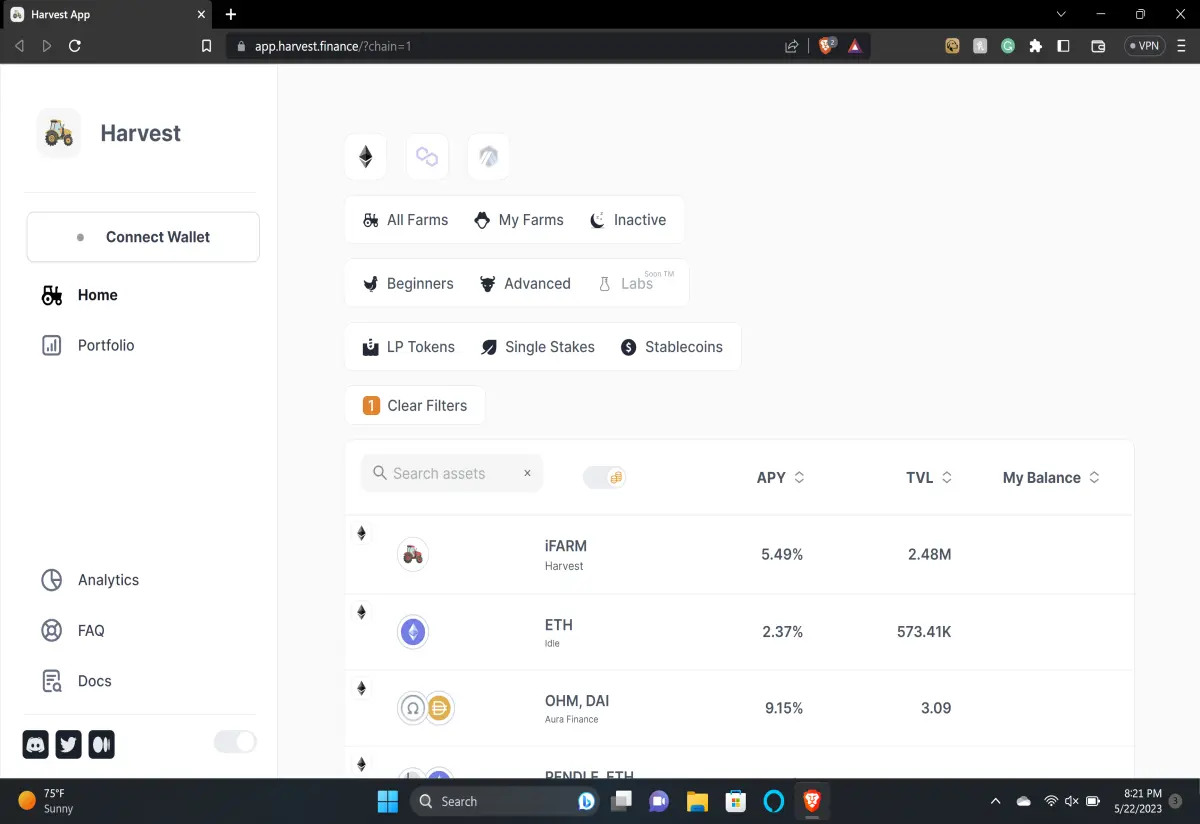The image size is (1200, 824).
Task: Go to Home in sidebar
Action: pyautogui.click(x=80, y=295)
